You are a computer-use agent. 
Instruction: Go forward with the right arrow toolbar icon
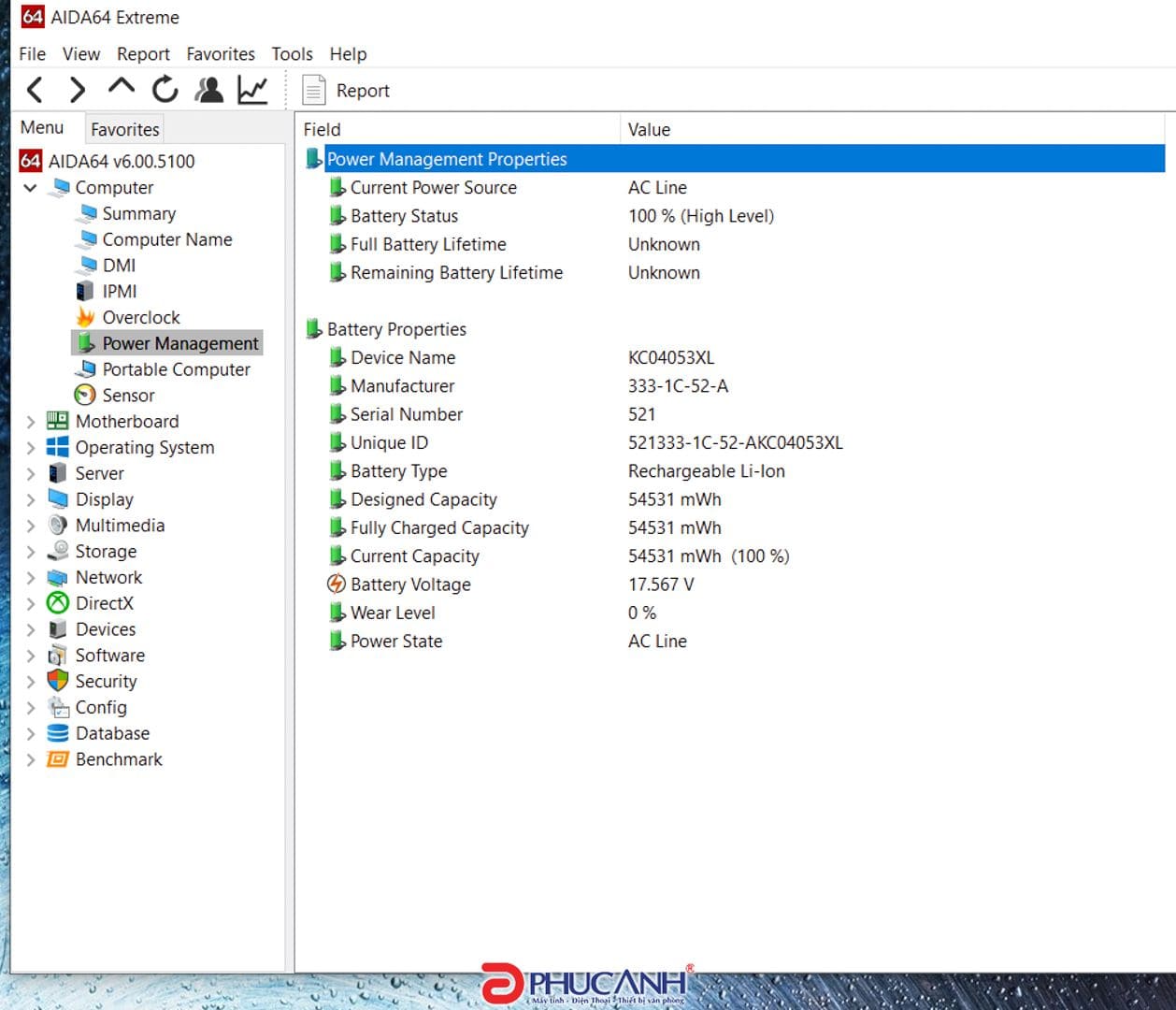point(78,90)
